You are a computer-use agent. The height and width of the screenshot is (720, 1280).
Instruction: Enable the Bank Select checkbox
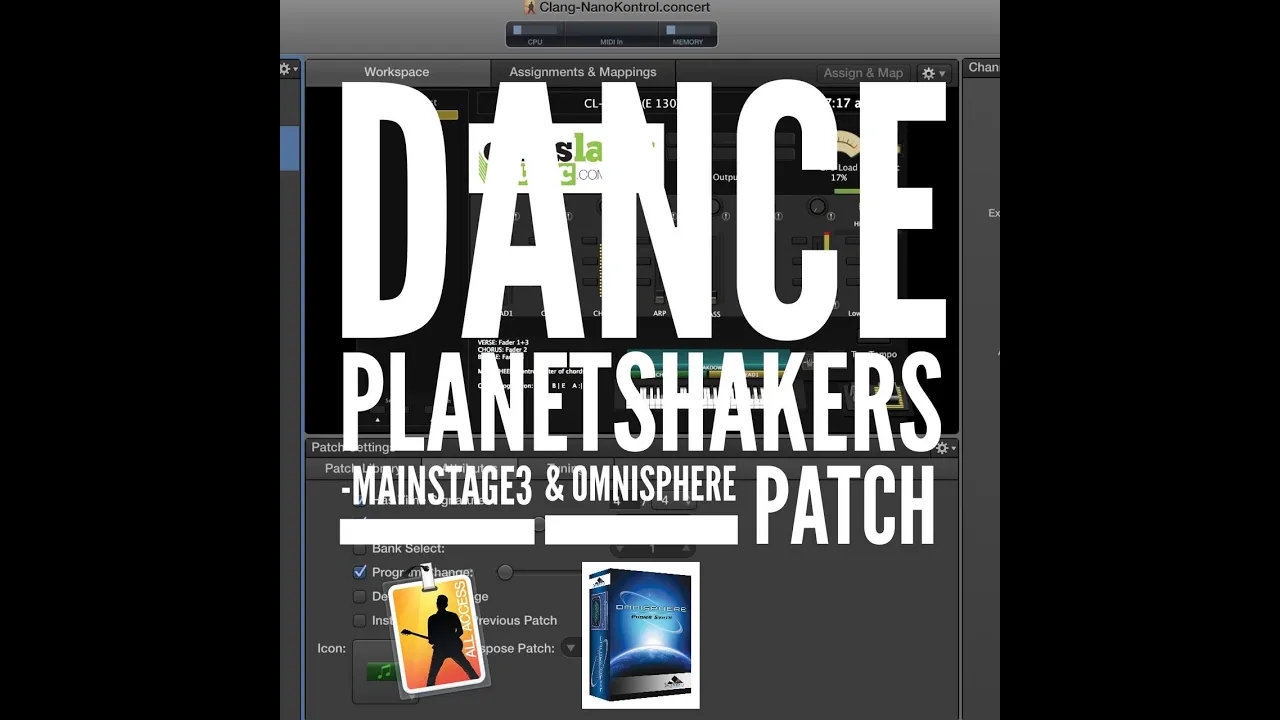pyautogui.click(x=360, y=548)
